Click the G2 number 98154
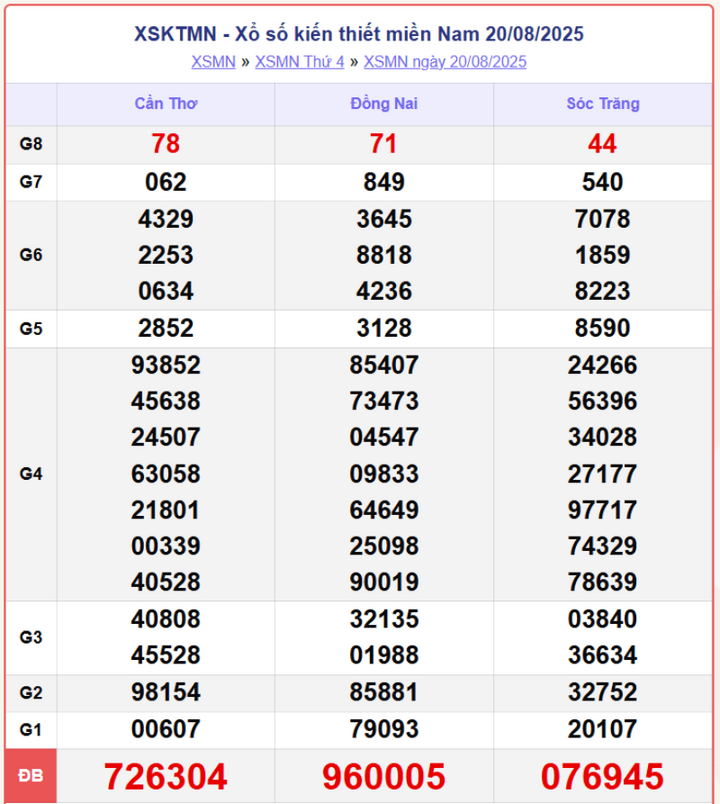720x804 pixels. point(166,692)
